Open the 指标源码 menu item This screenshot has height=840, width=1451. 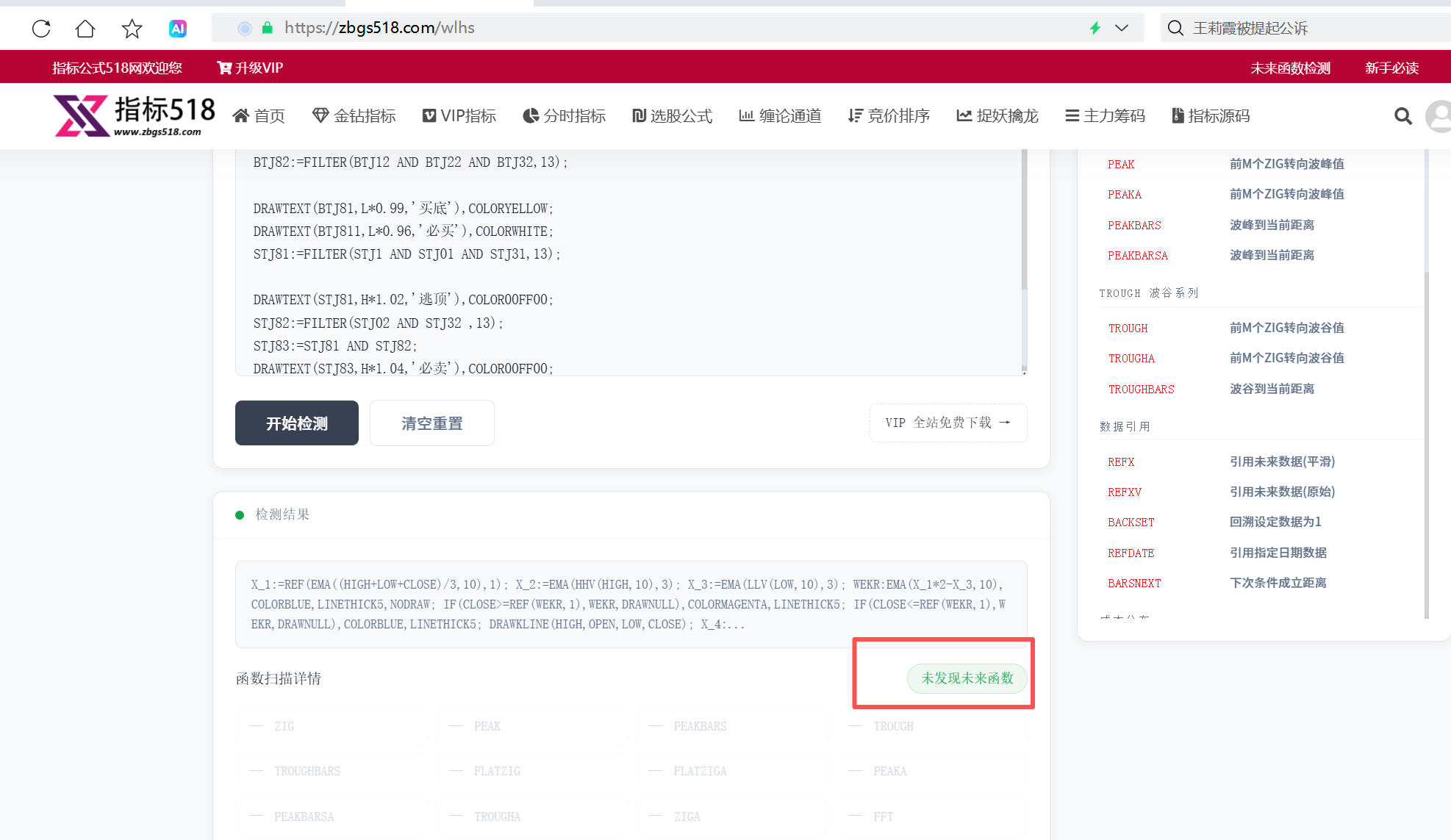[1210, 116]
